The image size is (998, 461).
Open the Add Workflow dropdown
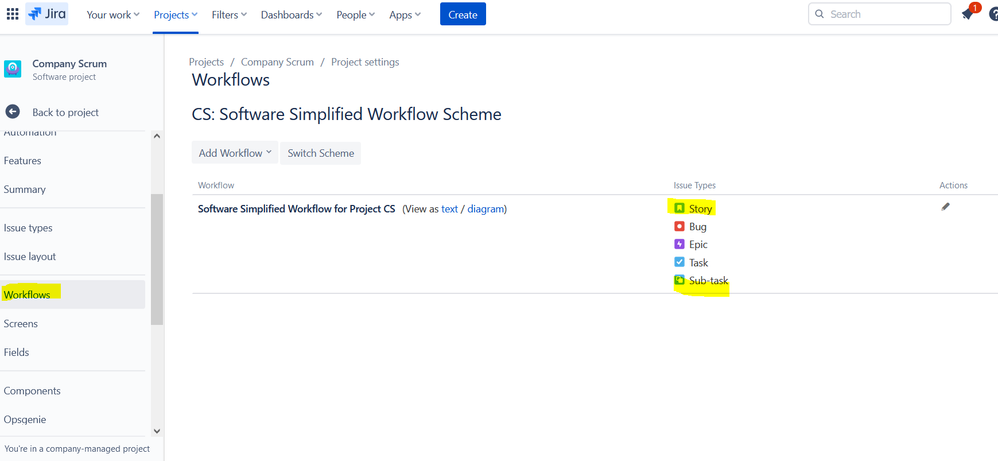pos(235,153)
